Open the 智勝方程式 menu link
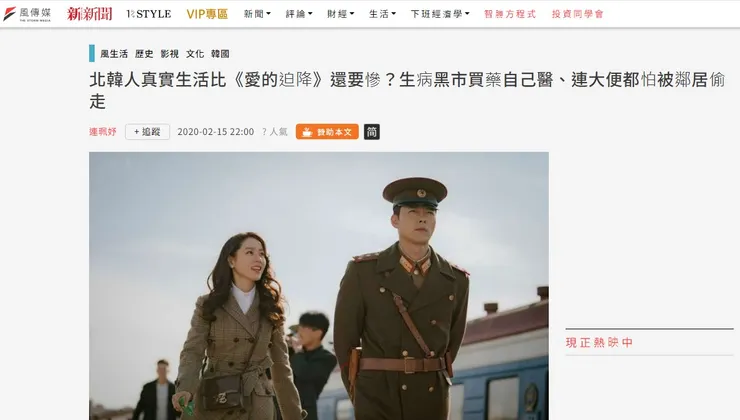This screenshot has width=740, height=420. pyautogui.click(x=510, y=14)
